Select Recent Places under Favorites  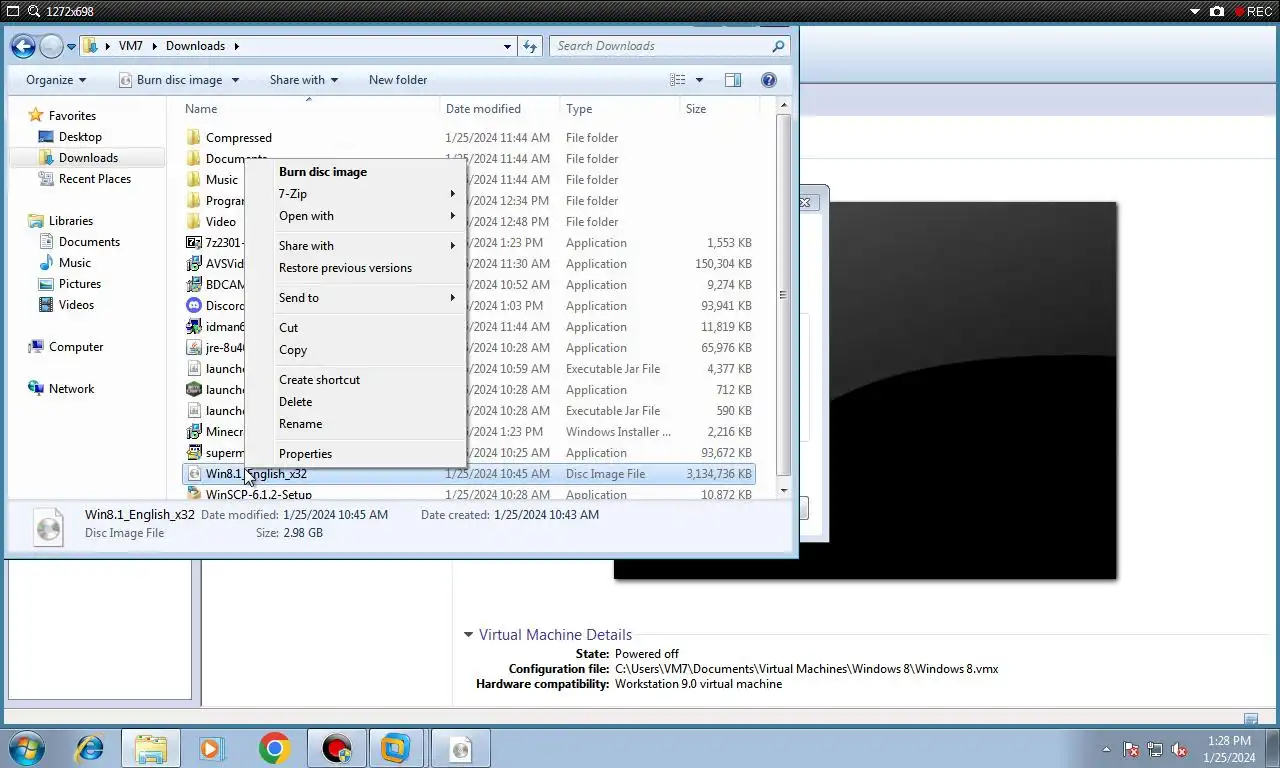[95, 179]
